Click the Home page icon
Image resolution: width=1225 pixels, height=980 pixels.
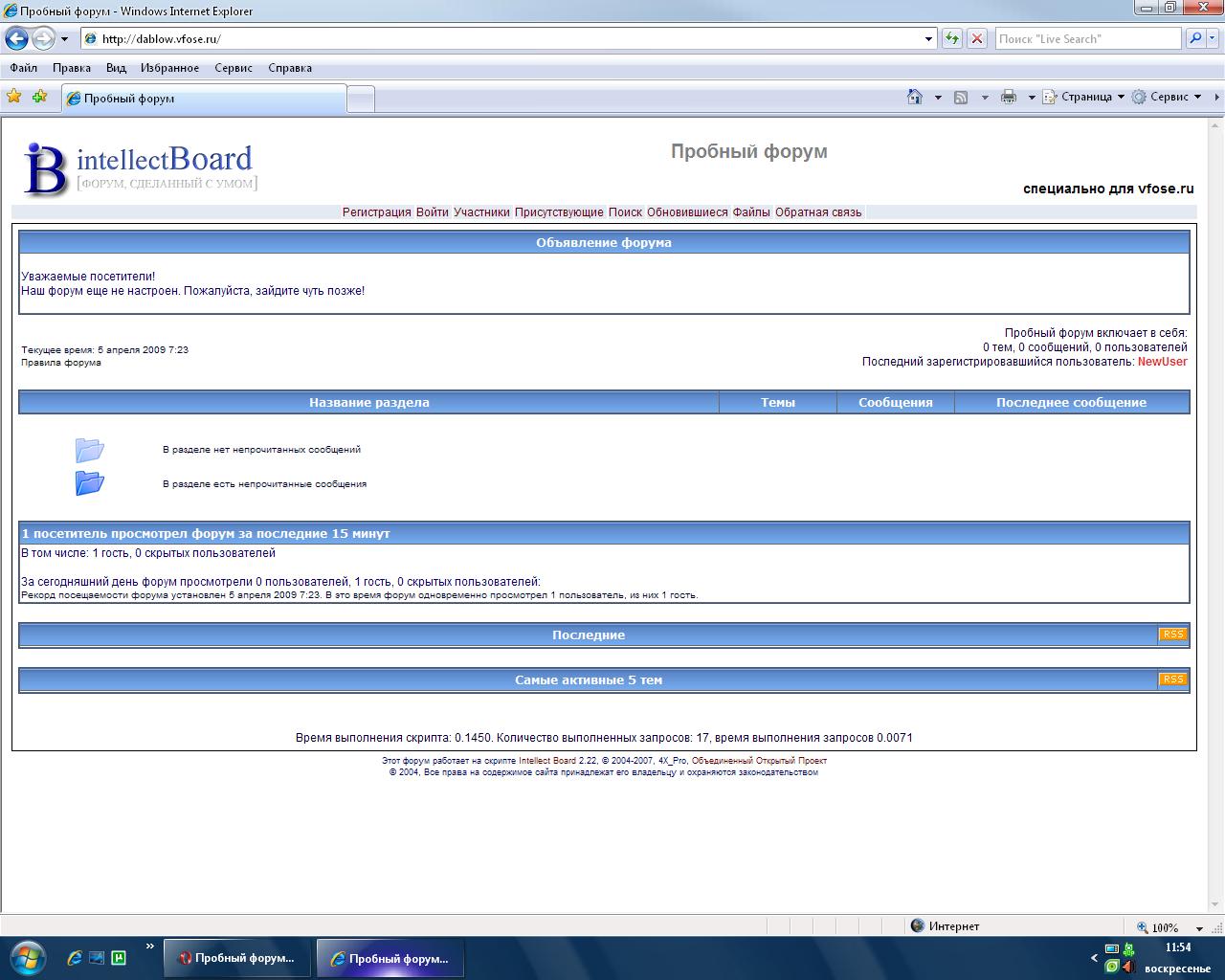(915, 97)
